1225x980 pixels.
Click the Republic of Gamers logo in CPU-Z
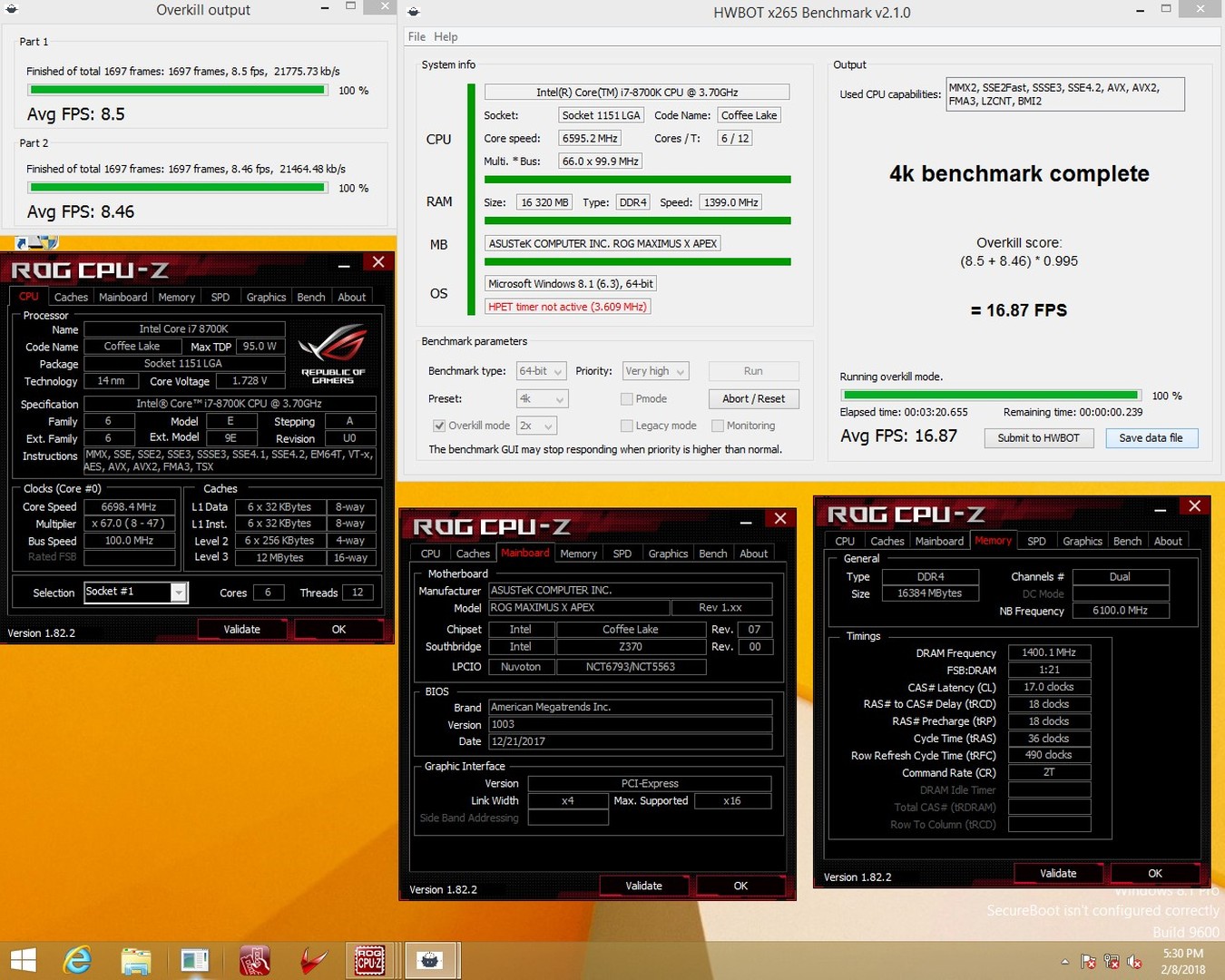(333, 353)
